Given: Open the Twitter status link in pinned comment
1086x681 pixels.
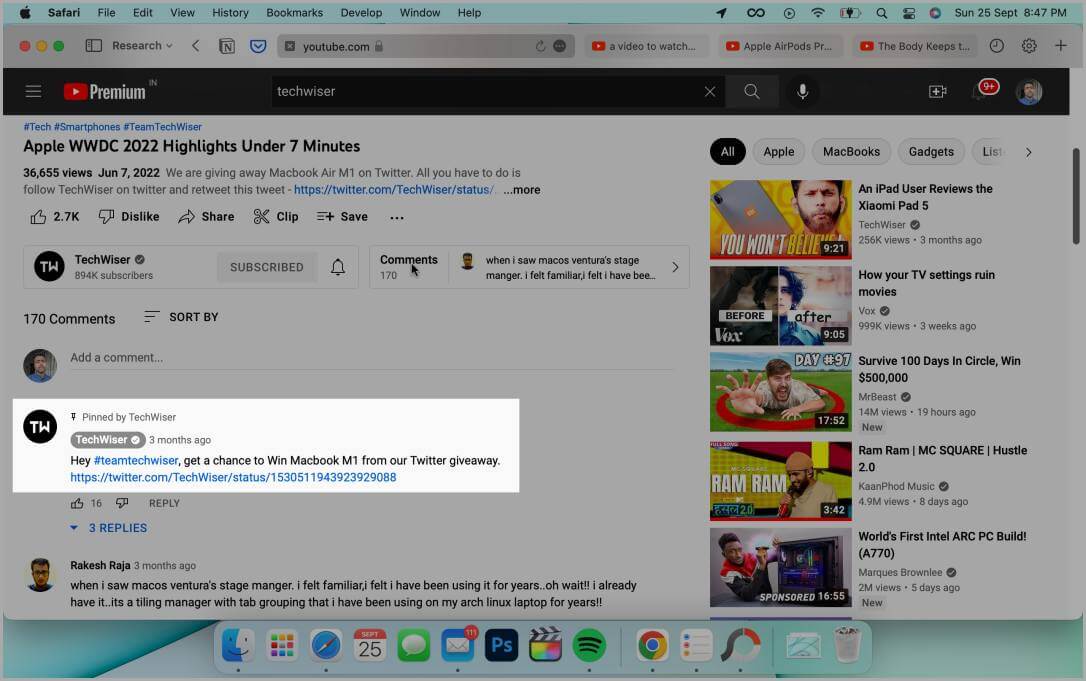Looking at the screenshot, I should [233, 477].
